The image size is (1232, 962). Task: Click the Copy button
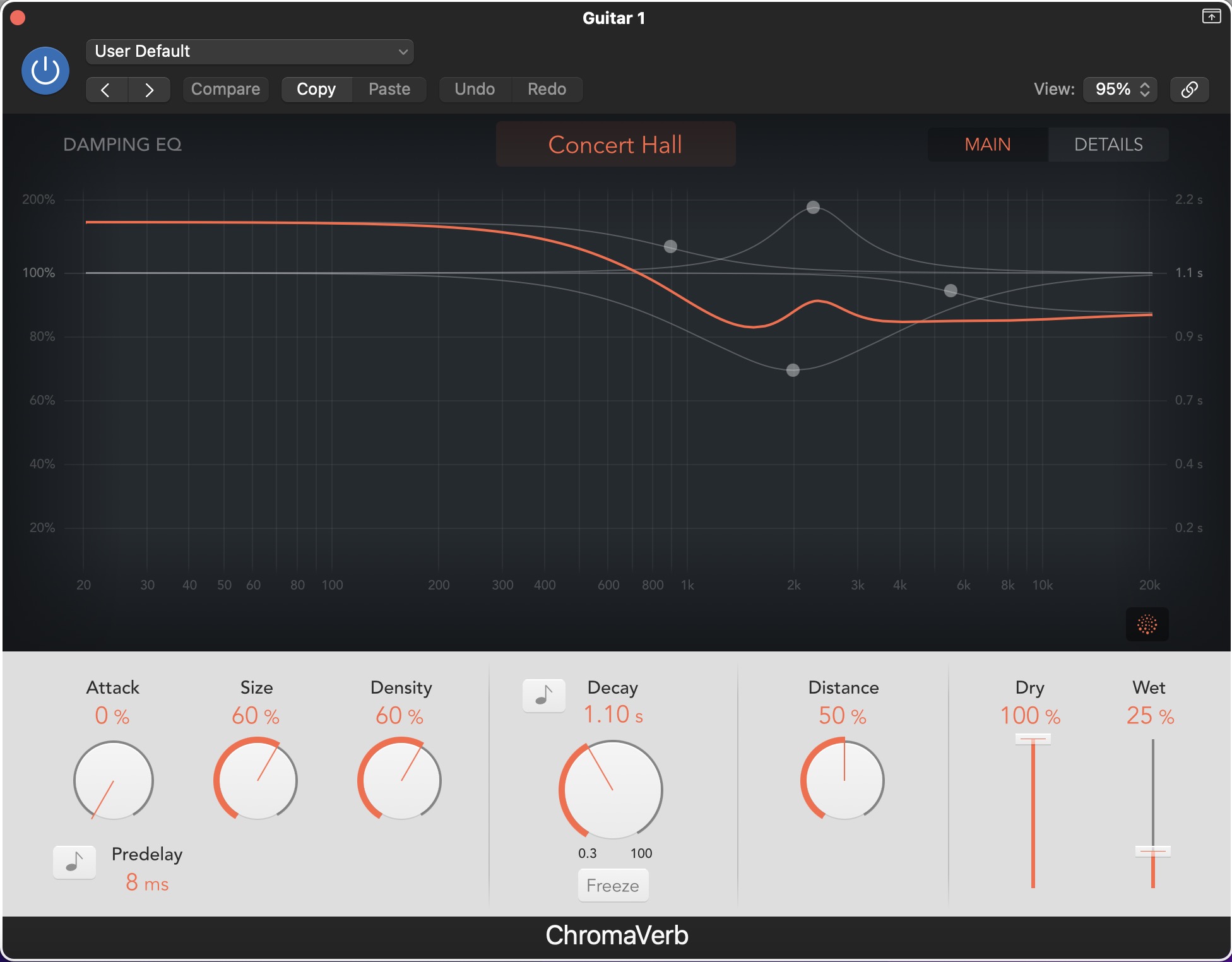click(x=316, y=89)
